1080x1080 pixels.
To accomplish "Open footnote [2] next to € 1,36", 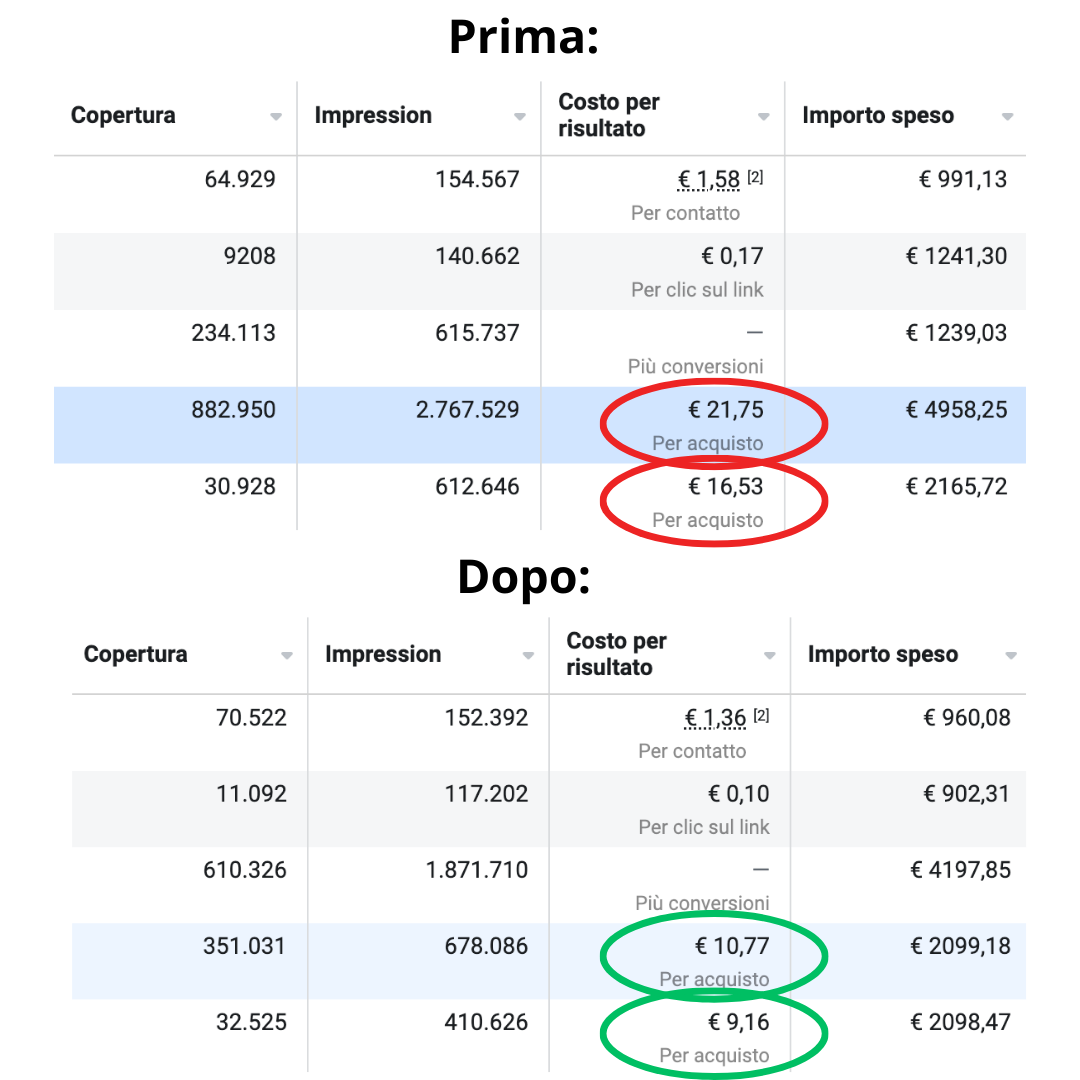I will (x=761, y=716).
